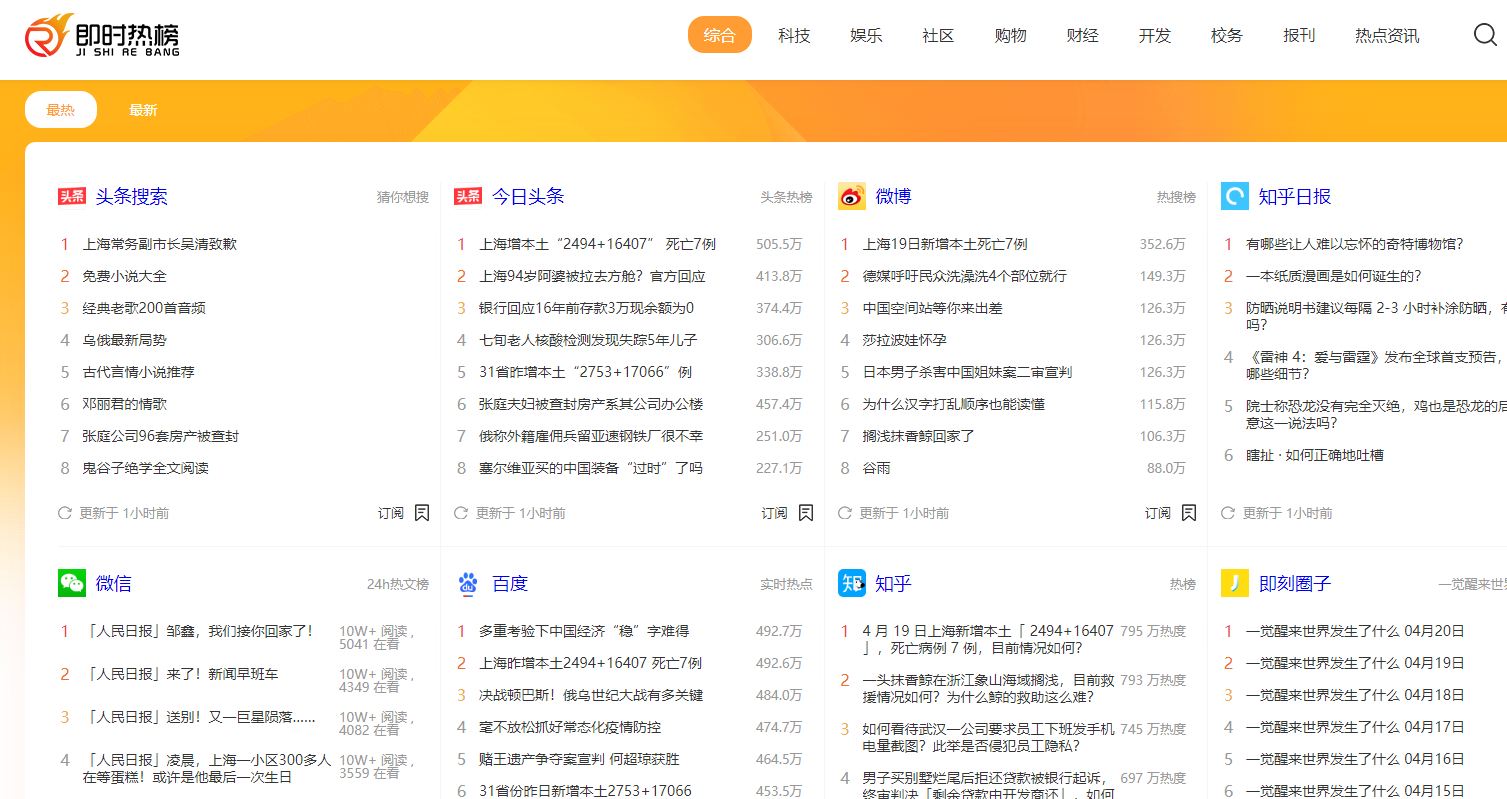Open the 娱乐 navigation tab
The width and height of the screenshot is (1507, 799).
[866, 35]
